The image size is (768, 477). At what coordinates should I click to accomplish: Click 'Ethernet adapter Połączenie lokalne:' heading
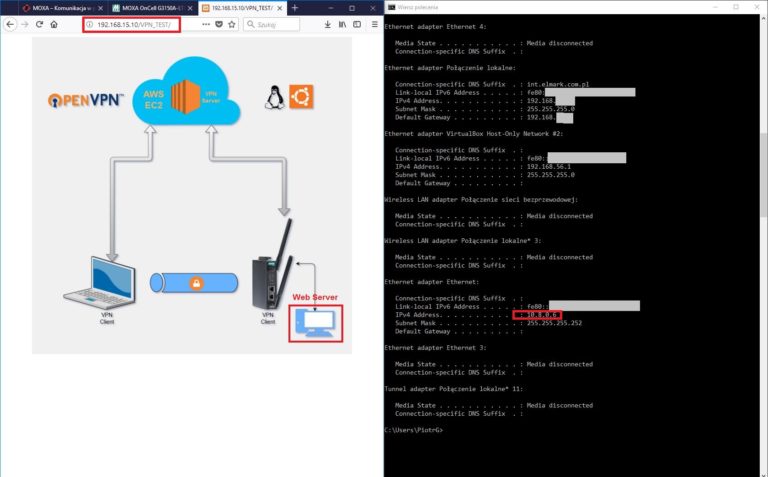[450, 68]
